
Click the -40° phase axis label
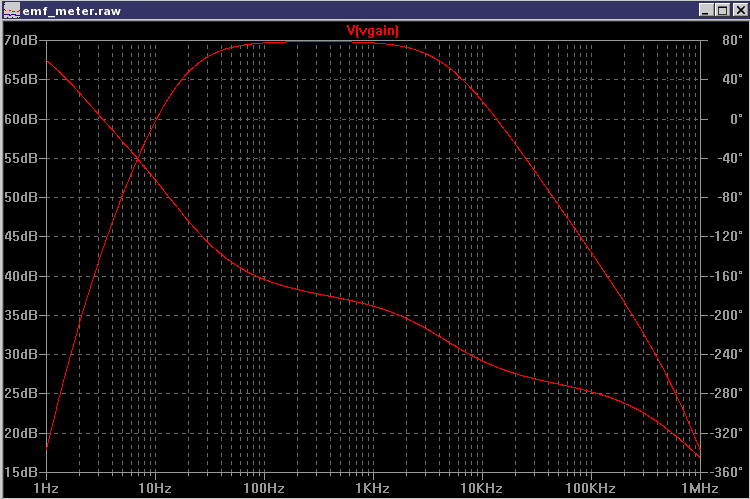(x=730, y=158)
